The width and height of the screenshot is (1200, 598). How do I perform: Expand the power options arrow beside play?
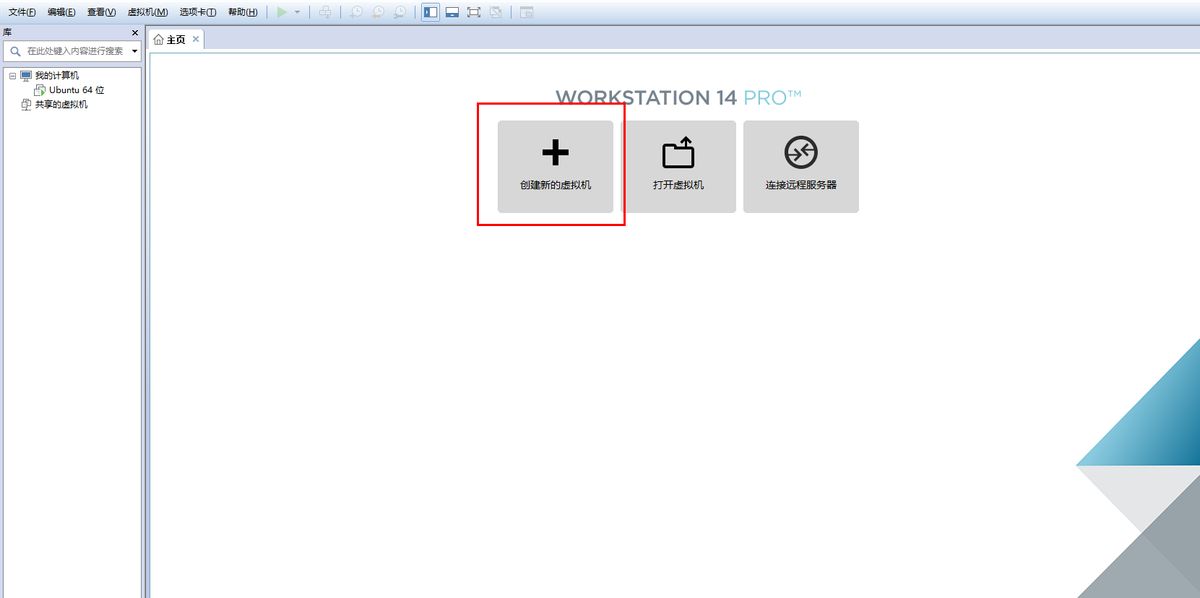[297, 12]
